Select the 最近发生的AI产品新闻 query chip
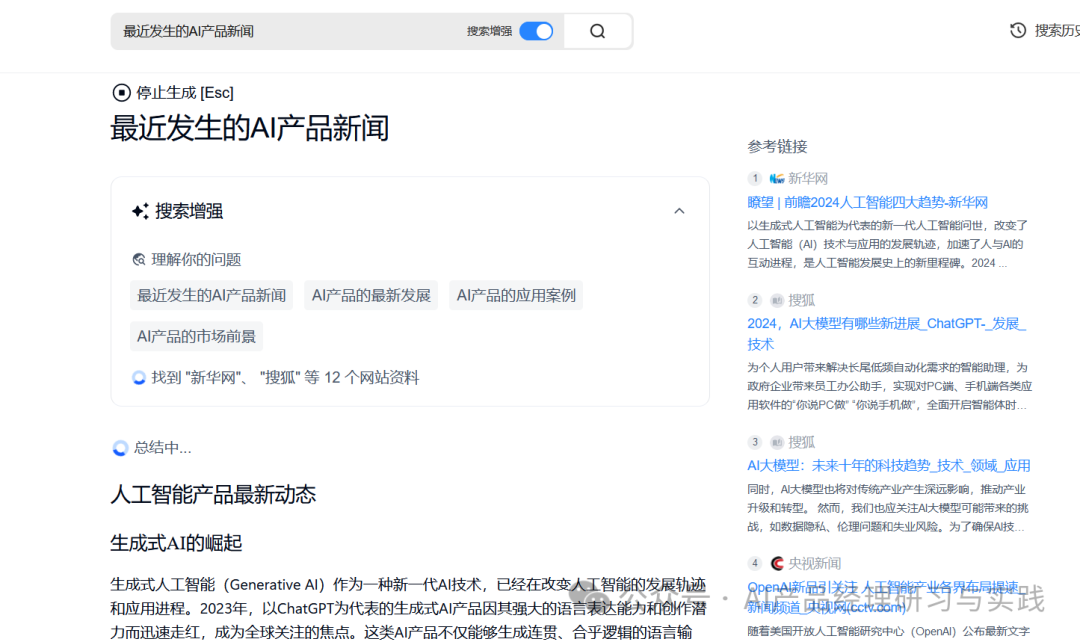Image resolution: width=1080 pixels, height=642 pixels. point(212,295)
